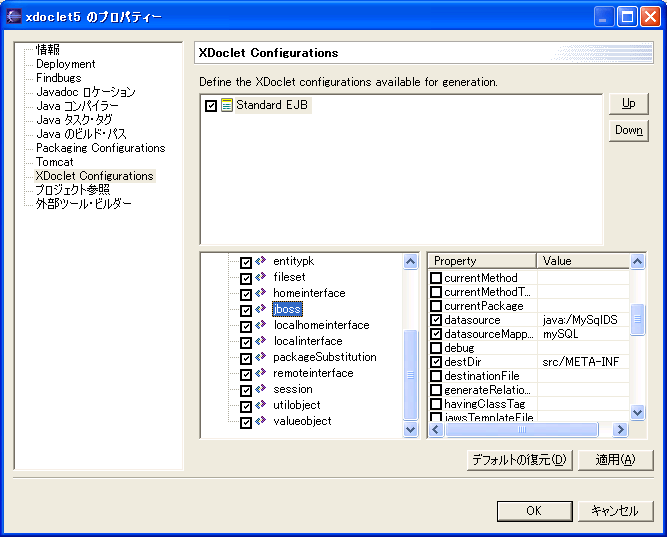
Task: Click the jboss subtask icon
Action: (x=261, y=309)
